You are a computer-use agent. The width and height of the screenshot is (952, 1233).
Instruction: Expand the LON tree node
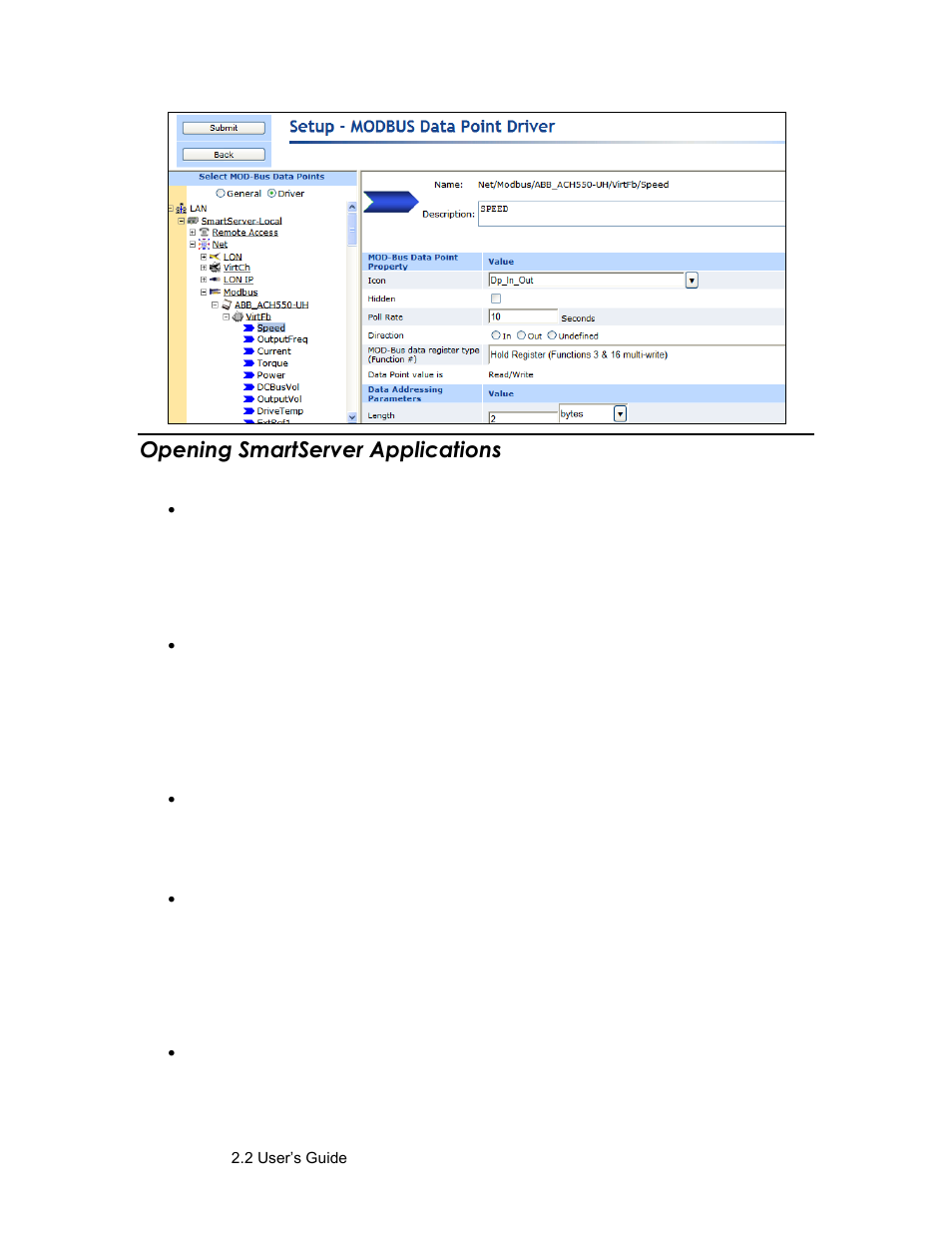click(x=204, y=257)
